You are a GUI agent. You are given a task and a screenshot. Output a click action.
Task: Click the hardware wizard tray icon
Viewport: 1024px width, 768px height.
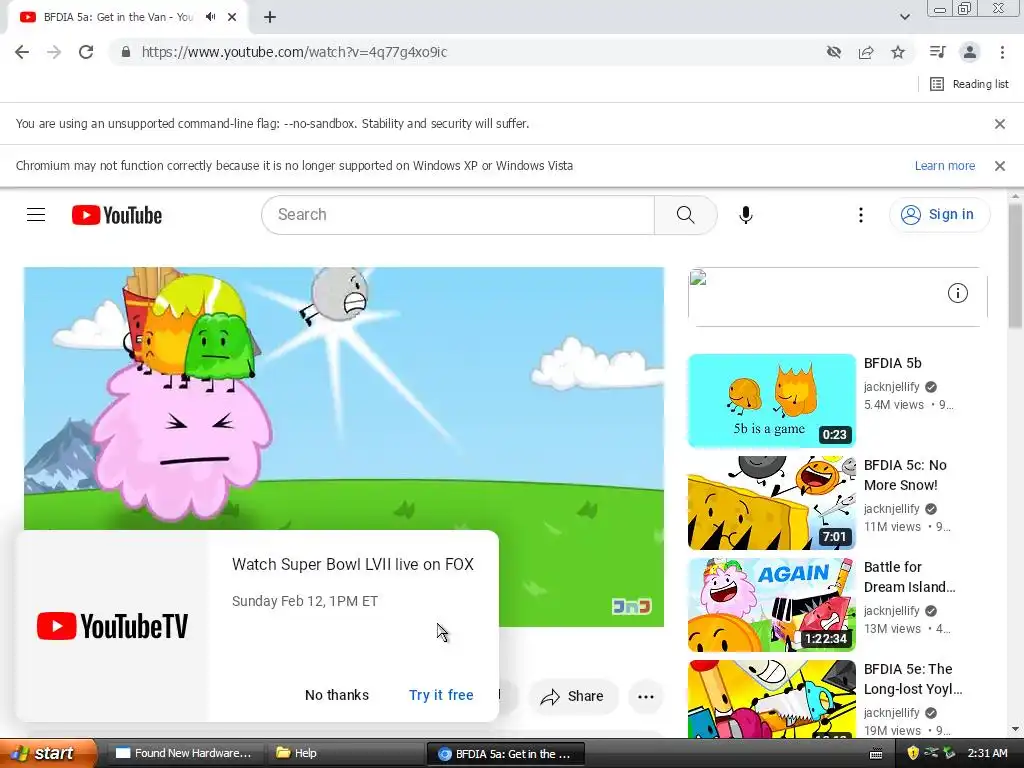click(949, 754)
